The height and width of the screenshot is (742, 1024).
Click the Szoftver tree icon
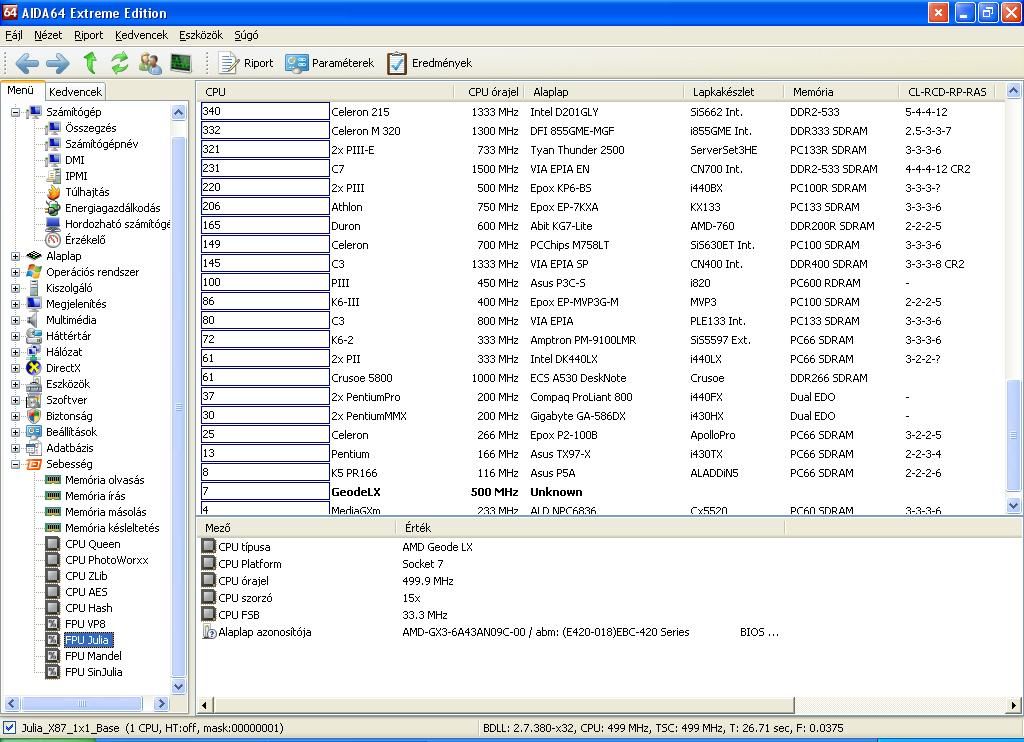[x=34, y=400]
